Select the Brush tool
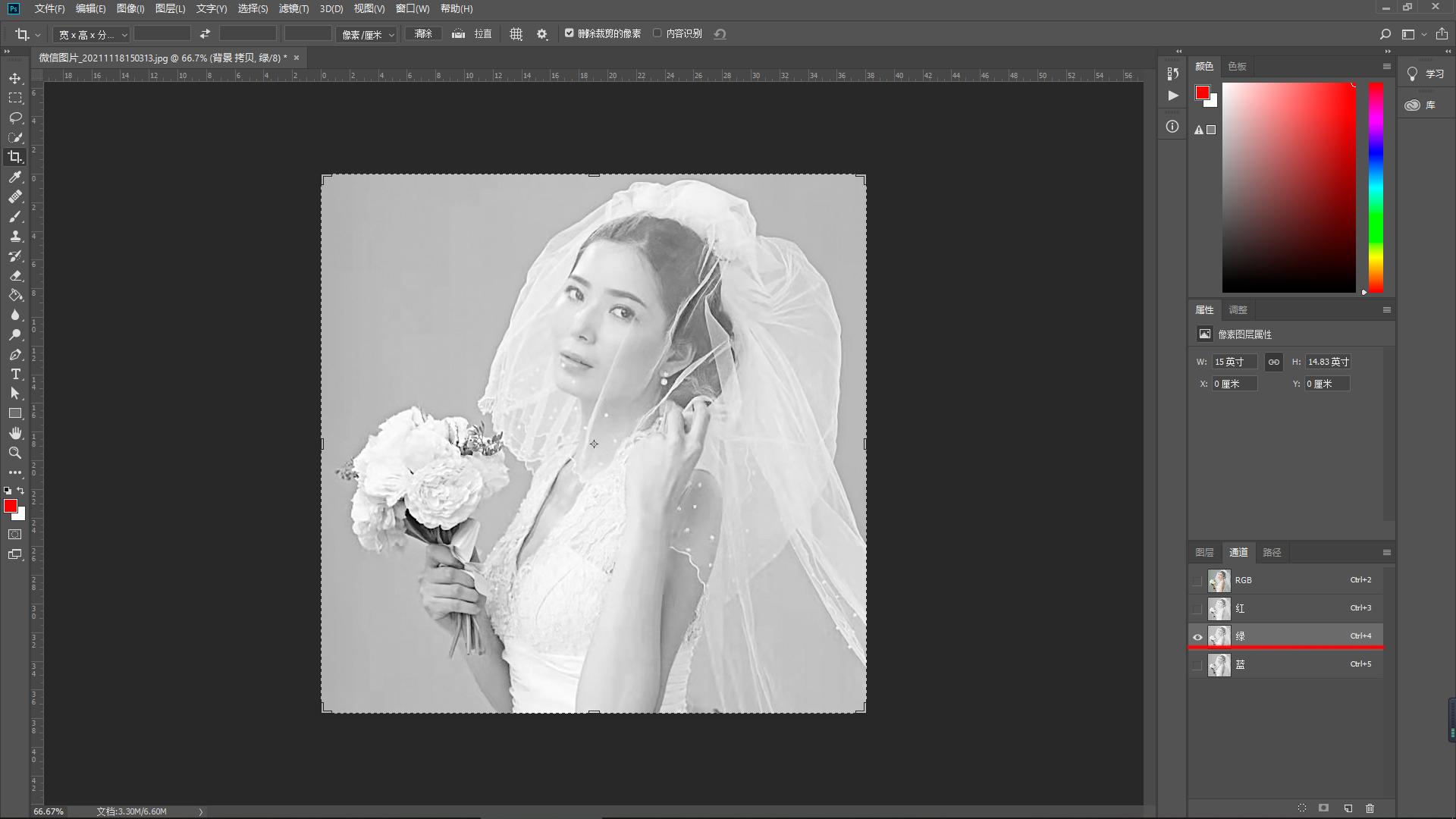1456x819 pixels. click(x=15, y=217)
